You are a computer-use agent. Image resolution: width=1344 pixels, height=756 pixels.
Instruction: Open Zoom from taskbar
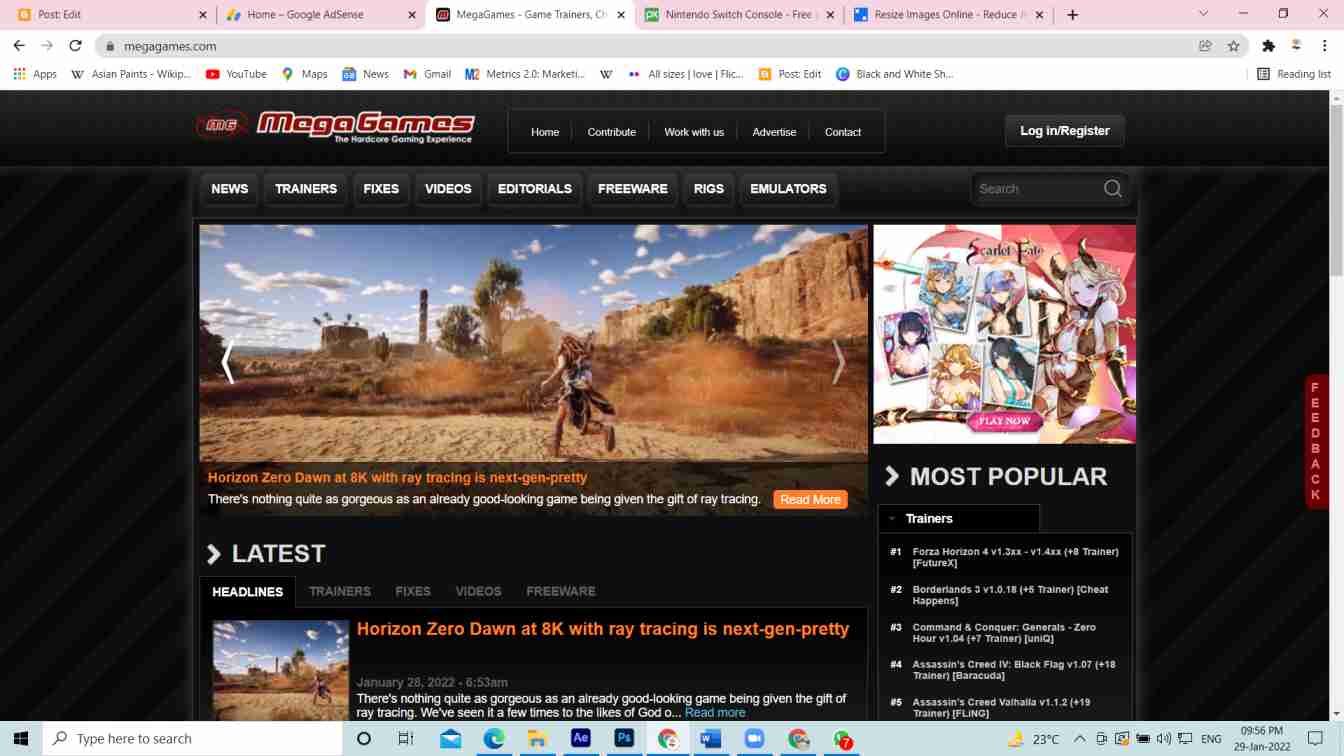(754, 738)
